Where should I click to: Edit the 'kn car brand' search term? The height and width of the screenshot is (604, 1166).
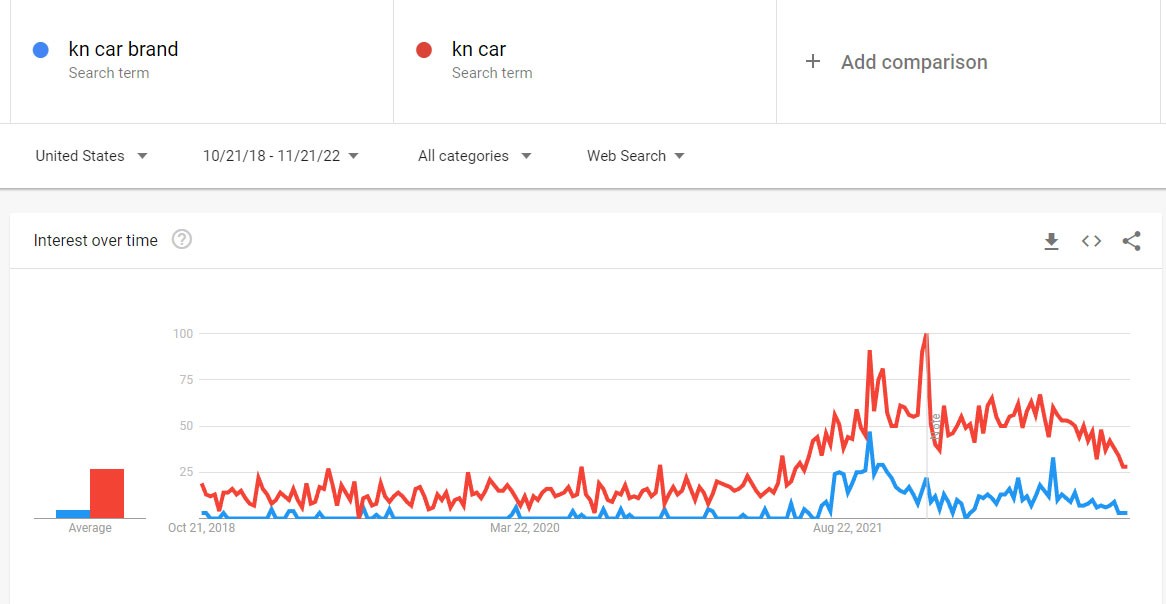[123, 50]
